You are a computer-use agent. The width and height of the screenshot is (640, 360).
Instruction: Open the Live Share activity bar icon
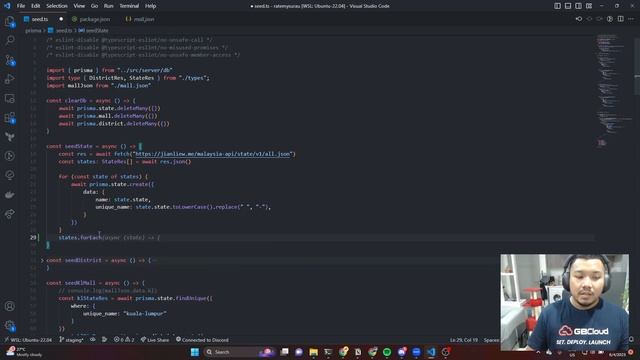[10, 213]
